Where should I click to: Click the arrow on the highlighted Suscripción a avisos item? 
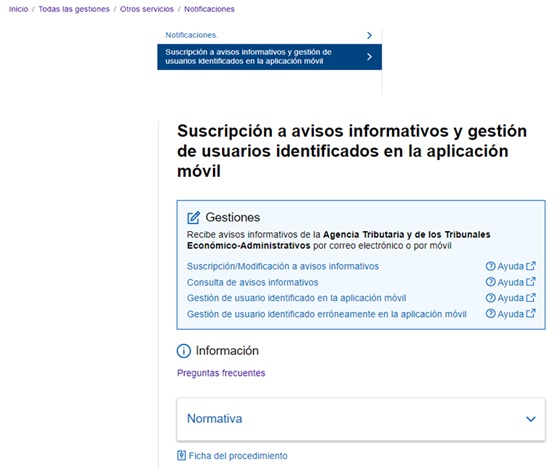pyautogui.click(x=369, y=57)
